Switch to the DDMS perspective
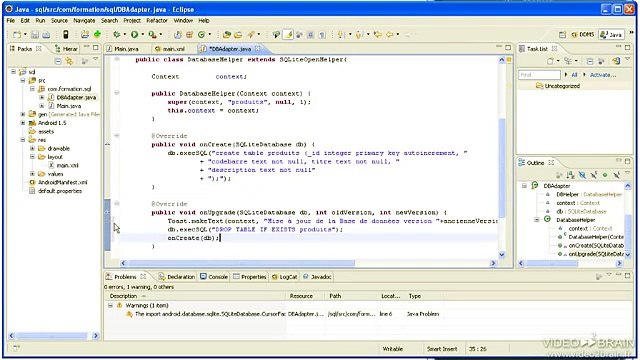Screen dimensions: 640x360 pyautogui.click(x=583, y=35)
